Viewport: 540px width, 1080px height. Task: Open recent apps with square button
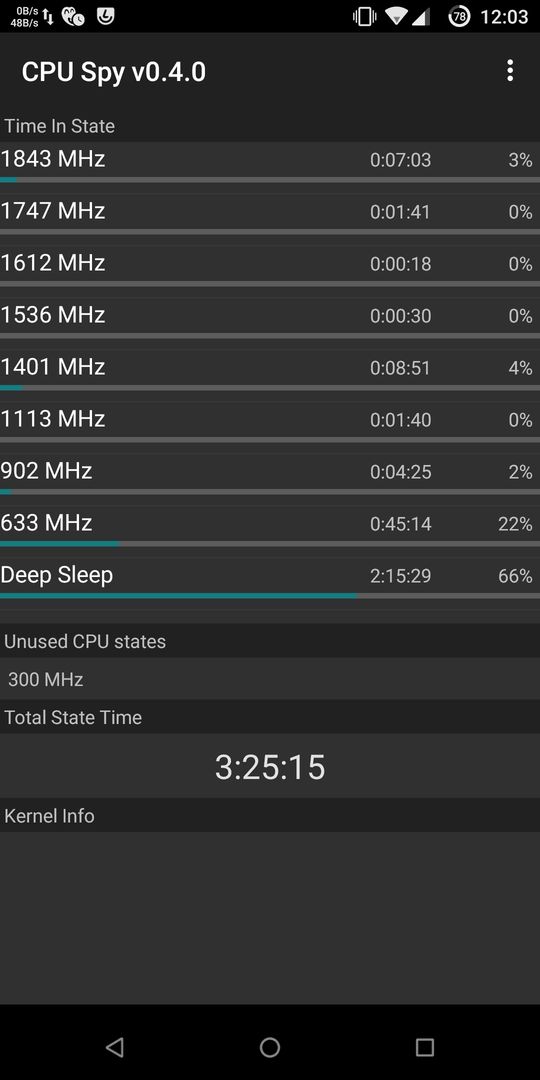425,1048
